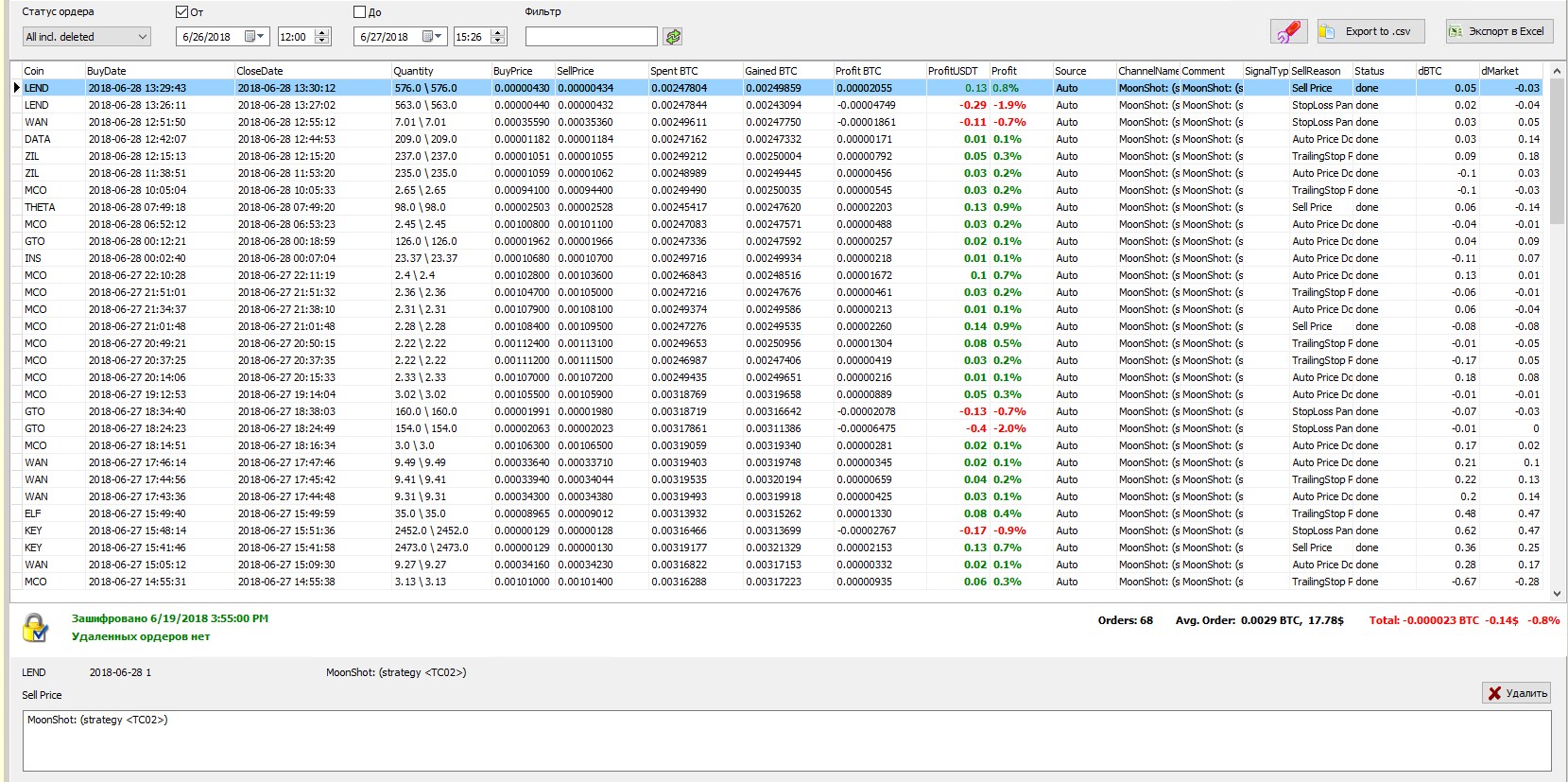Uncheck the От date checkbox
1568x782 pixels.
182,12
